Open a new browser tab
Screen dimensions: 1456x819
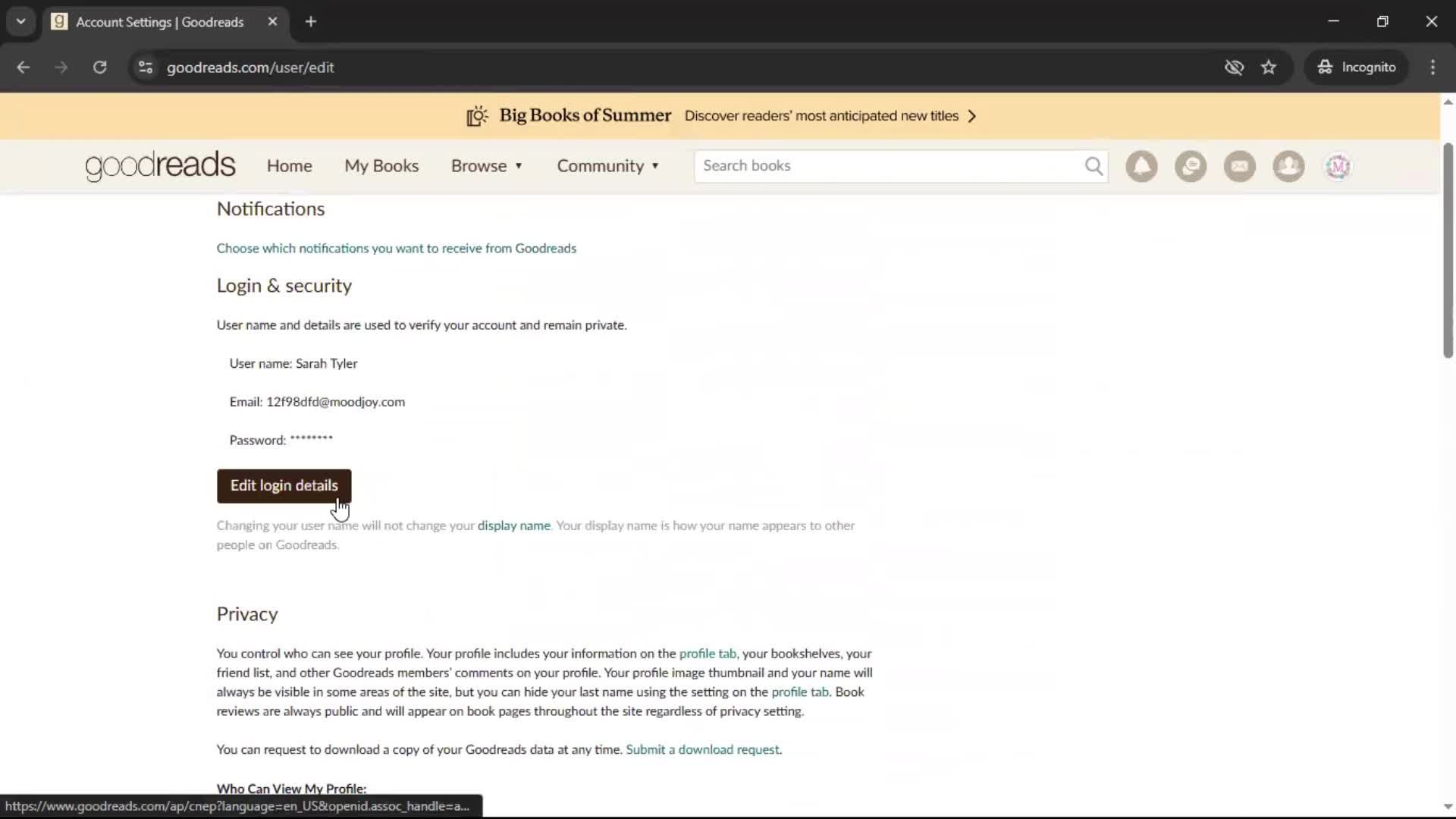(311, 22)
